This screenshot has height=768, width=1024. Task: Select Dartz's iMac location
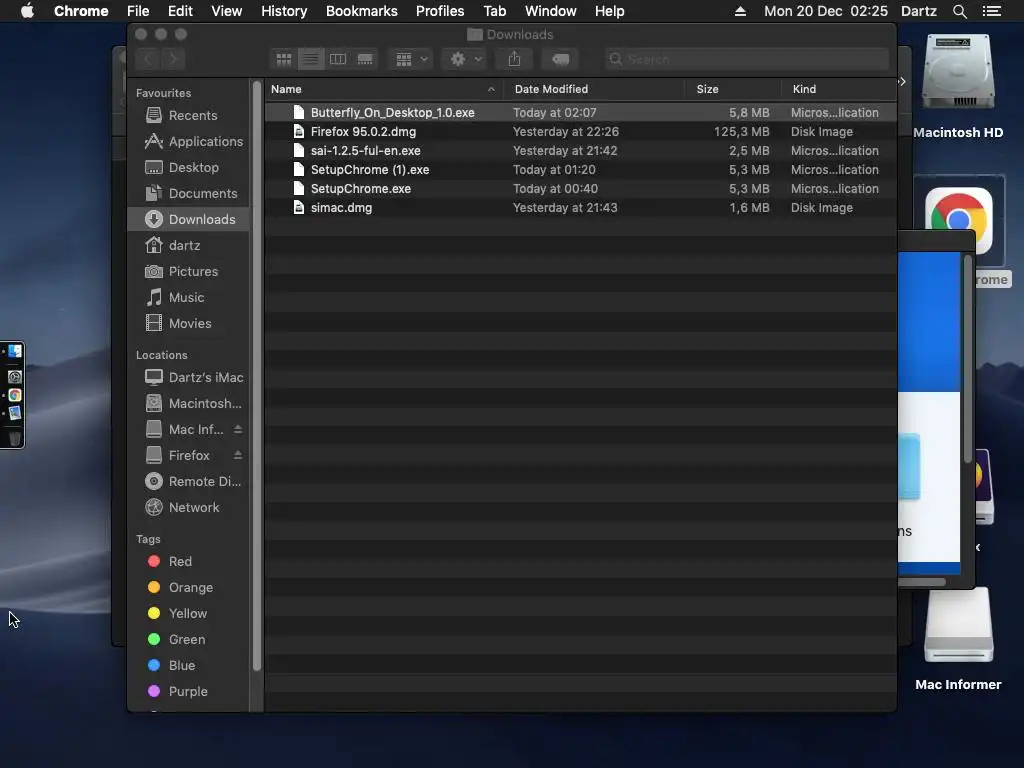coord(188,377)
